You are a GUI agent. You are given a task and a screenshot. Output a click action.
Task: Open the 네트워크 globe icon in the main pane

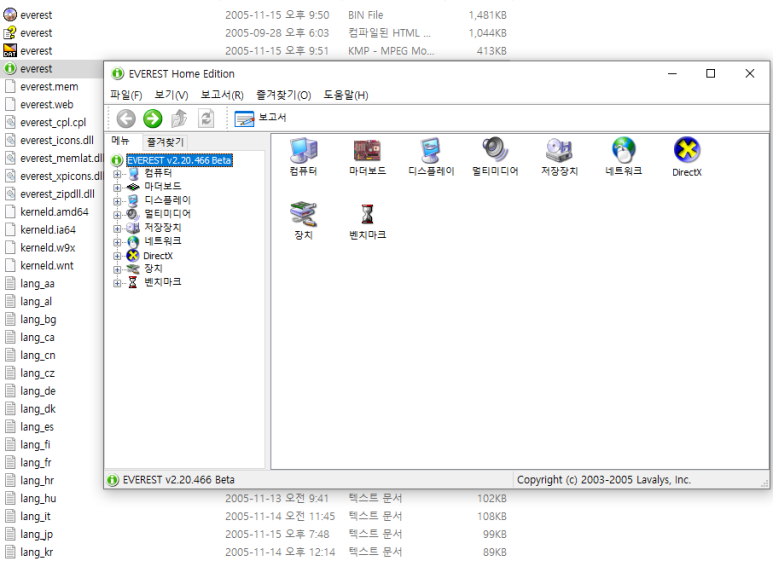pos(624,150)
